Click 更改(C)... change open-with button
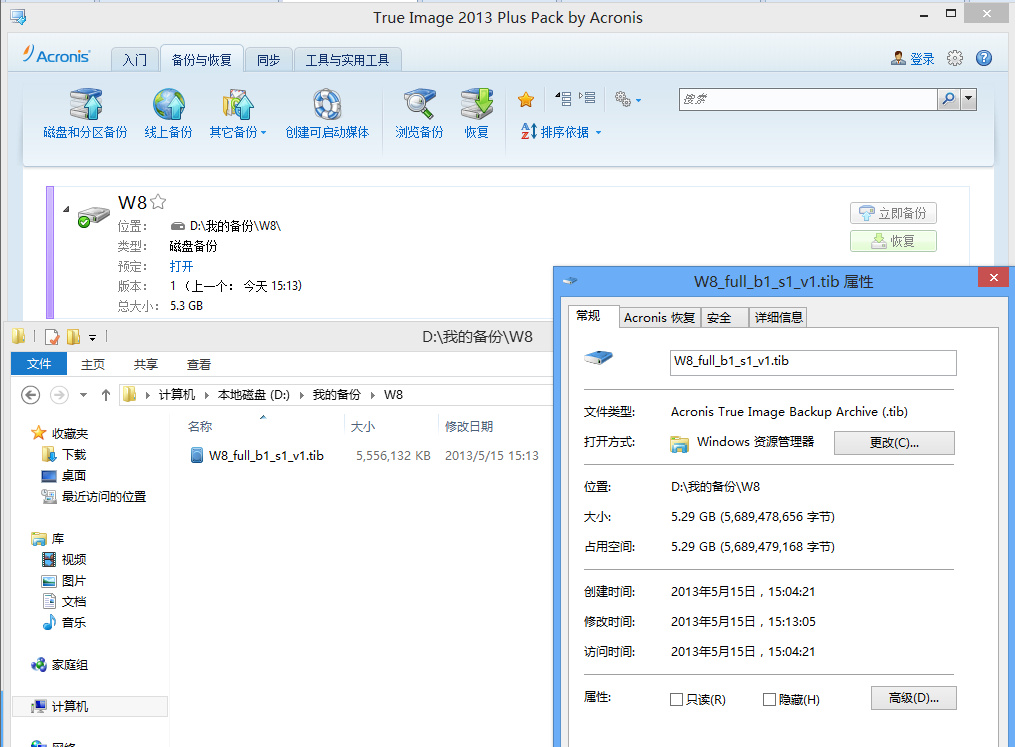 coord(894,443)
